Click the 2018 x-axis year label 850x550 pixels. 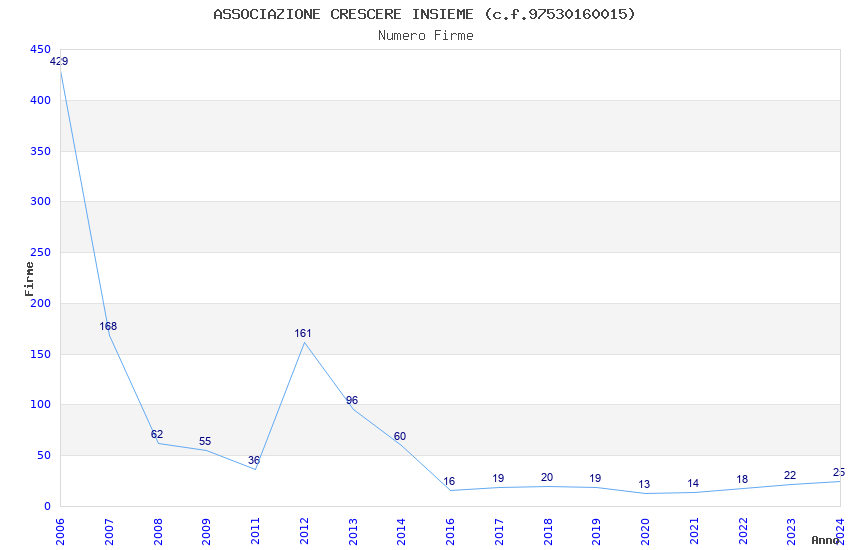(x=548, y=531)
